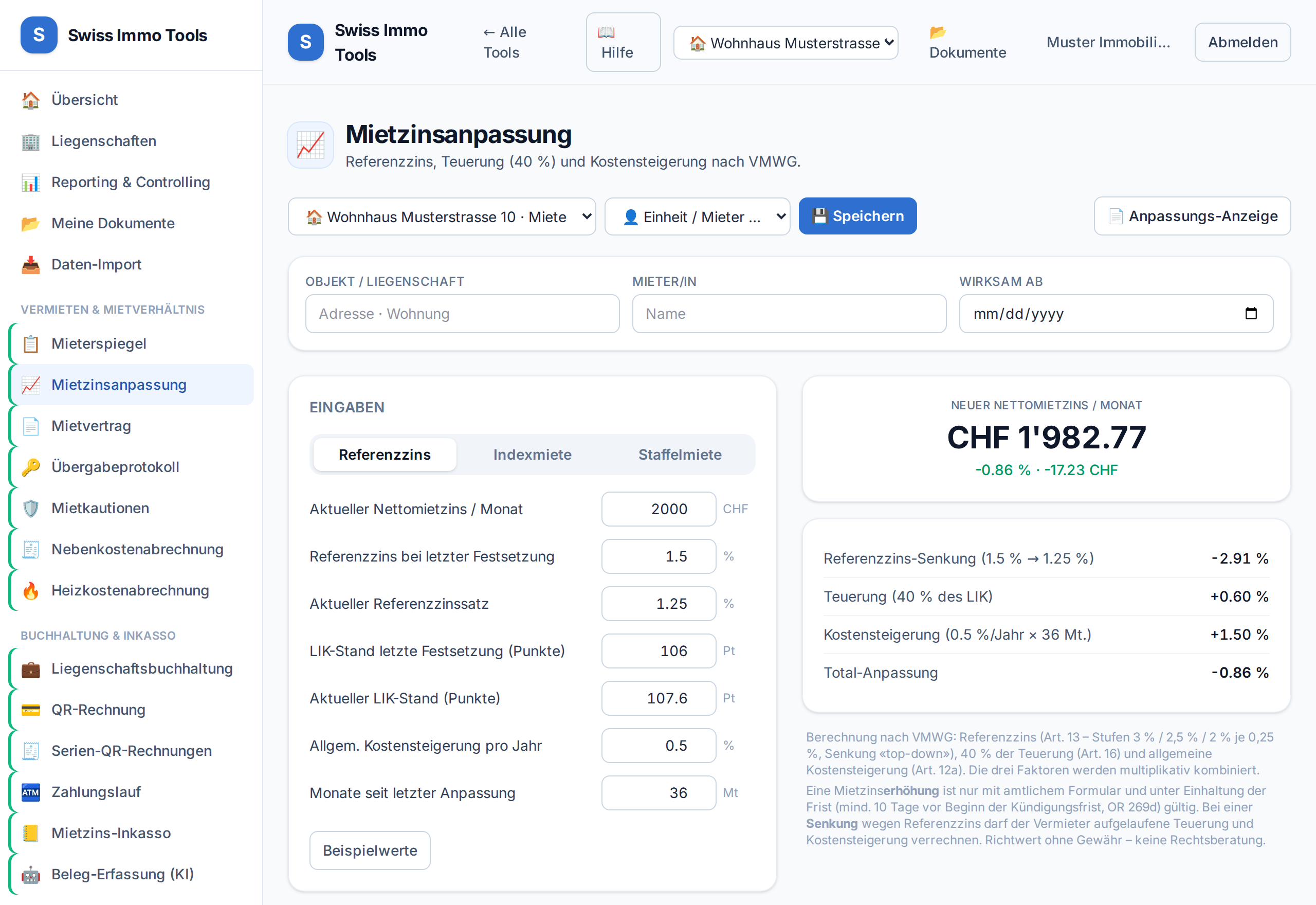Open the Übersicht house icon in sidebar
Image resolution: width=1316 pixels, height=905 pixels.
click(x=31, y=100)
